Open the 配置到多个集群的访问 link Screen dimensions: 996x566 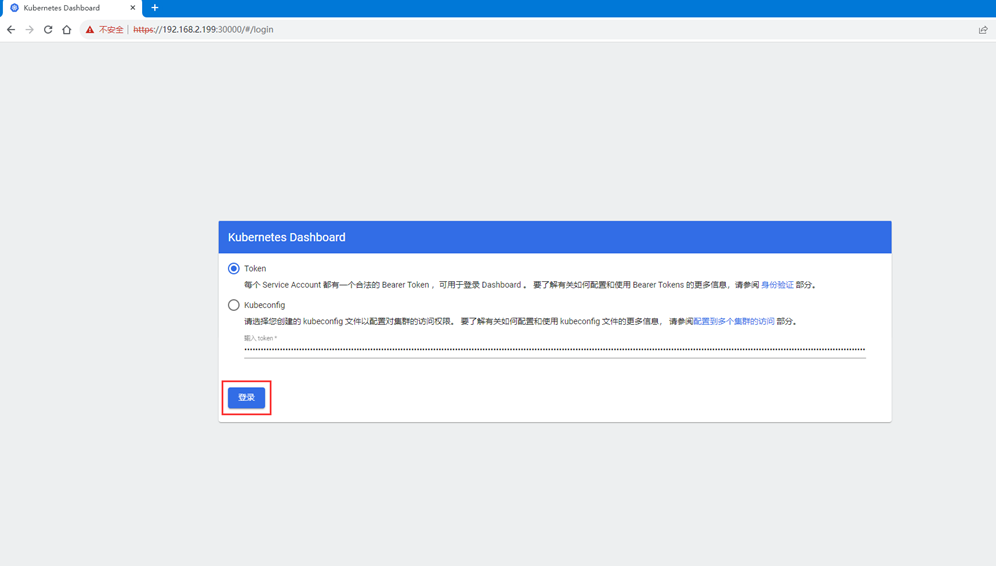pyautogui.click(x=734, y=321)
